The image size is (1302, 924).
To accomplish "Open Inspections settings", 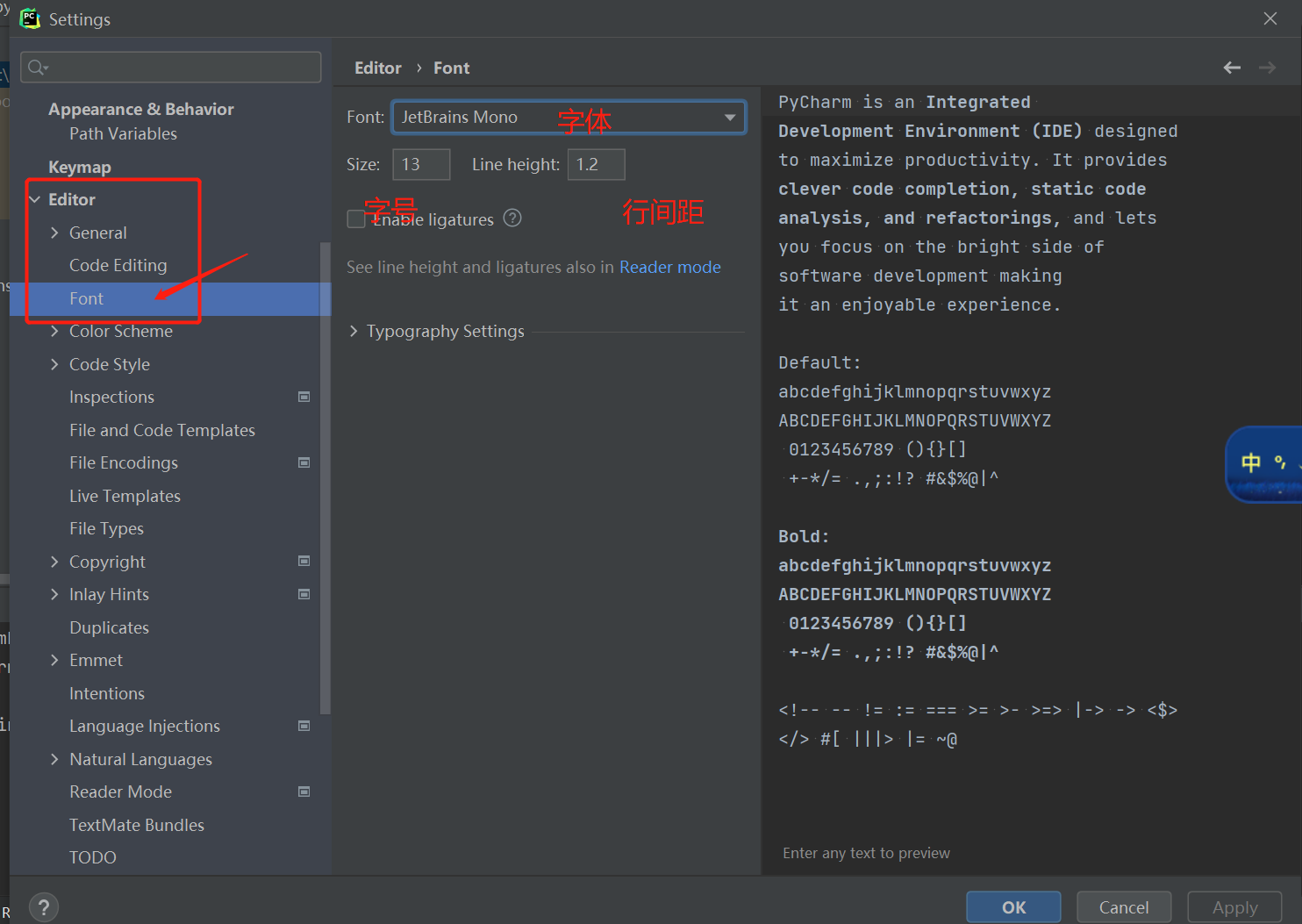I will tap(112, 397).
